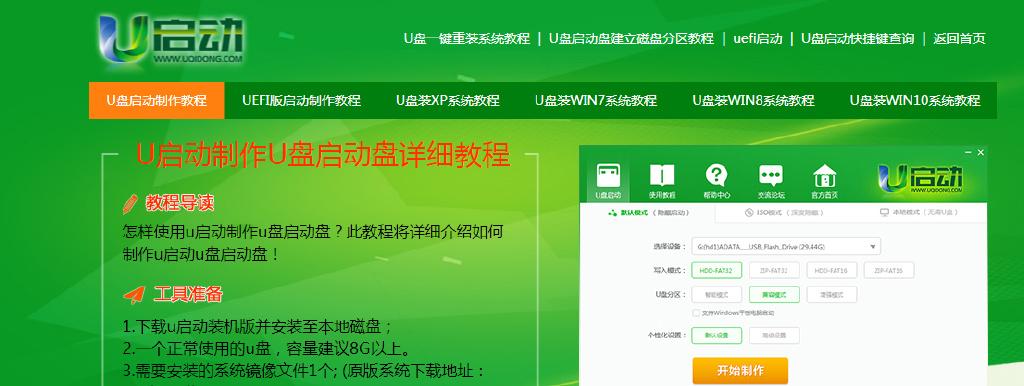Screen dimensions: 1024x386
Task: Click the orange 开始制作 button
Action: (x=740, y=371)
